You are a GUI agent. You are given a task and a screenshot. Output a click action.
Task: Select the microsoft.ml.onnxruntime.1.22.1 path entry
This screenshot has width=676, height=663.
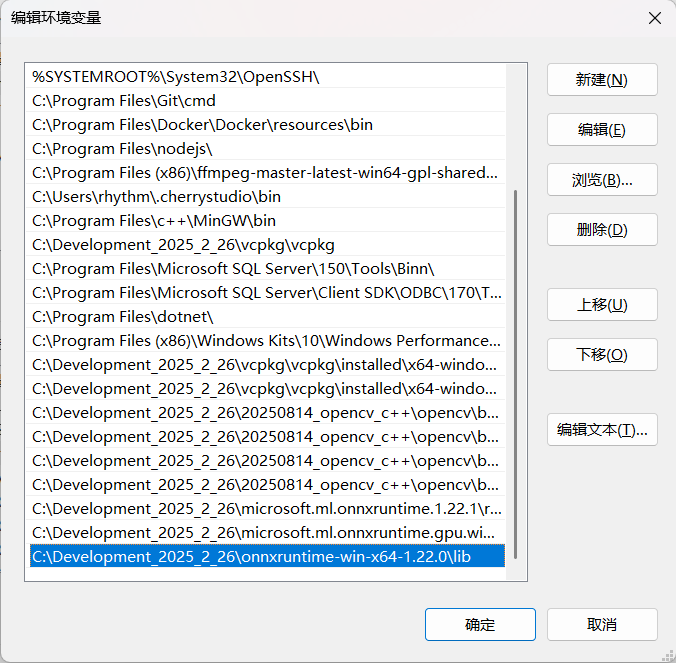[267, 509]
